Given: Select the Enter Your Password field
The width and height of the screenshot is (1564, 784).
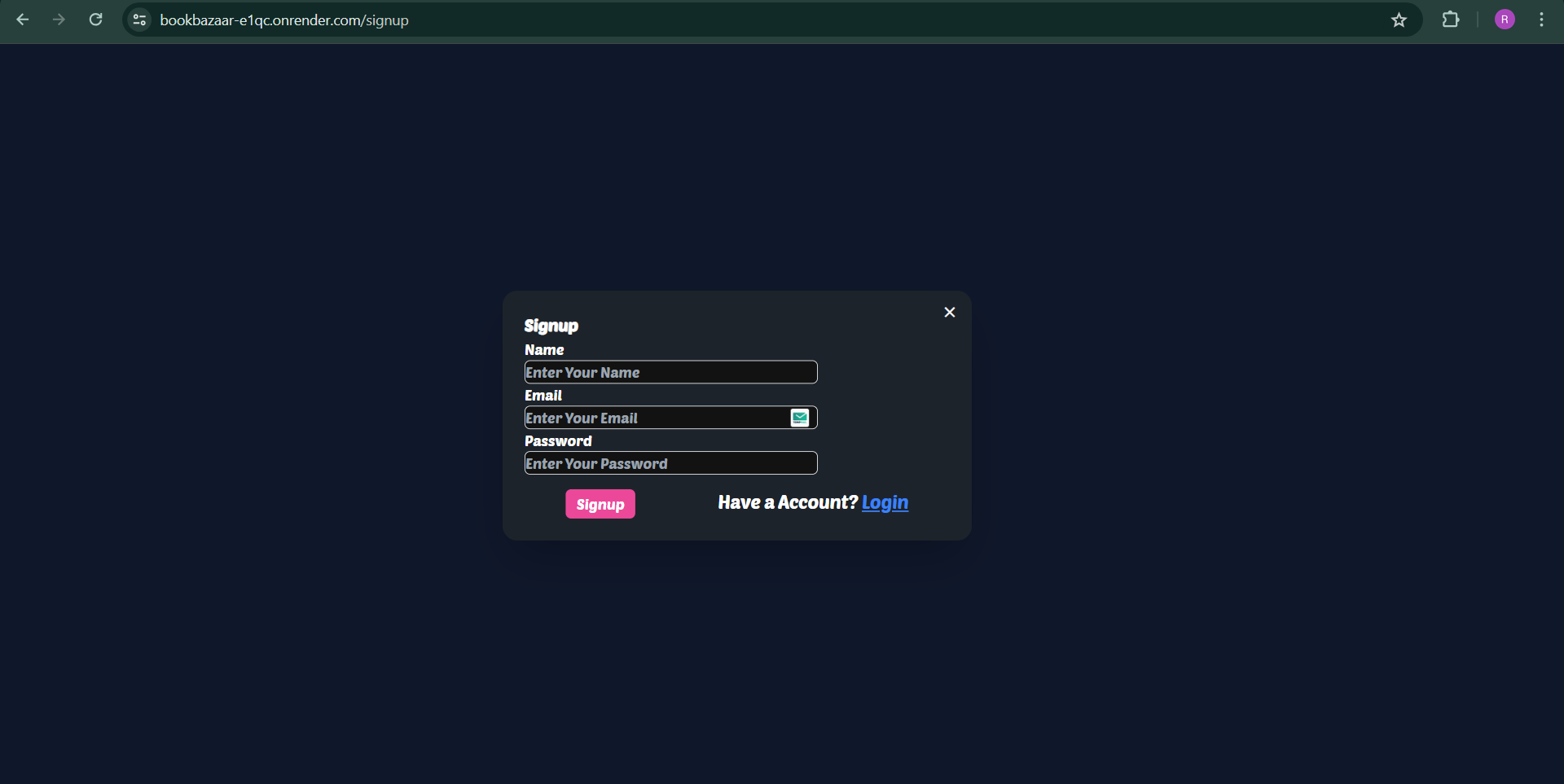Looking at the screenshot, I should (670, 463).
